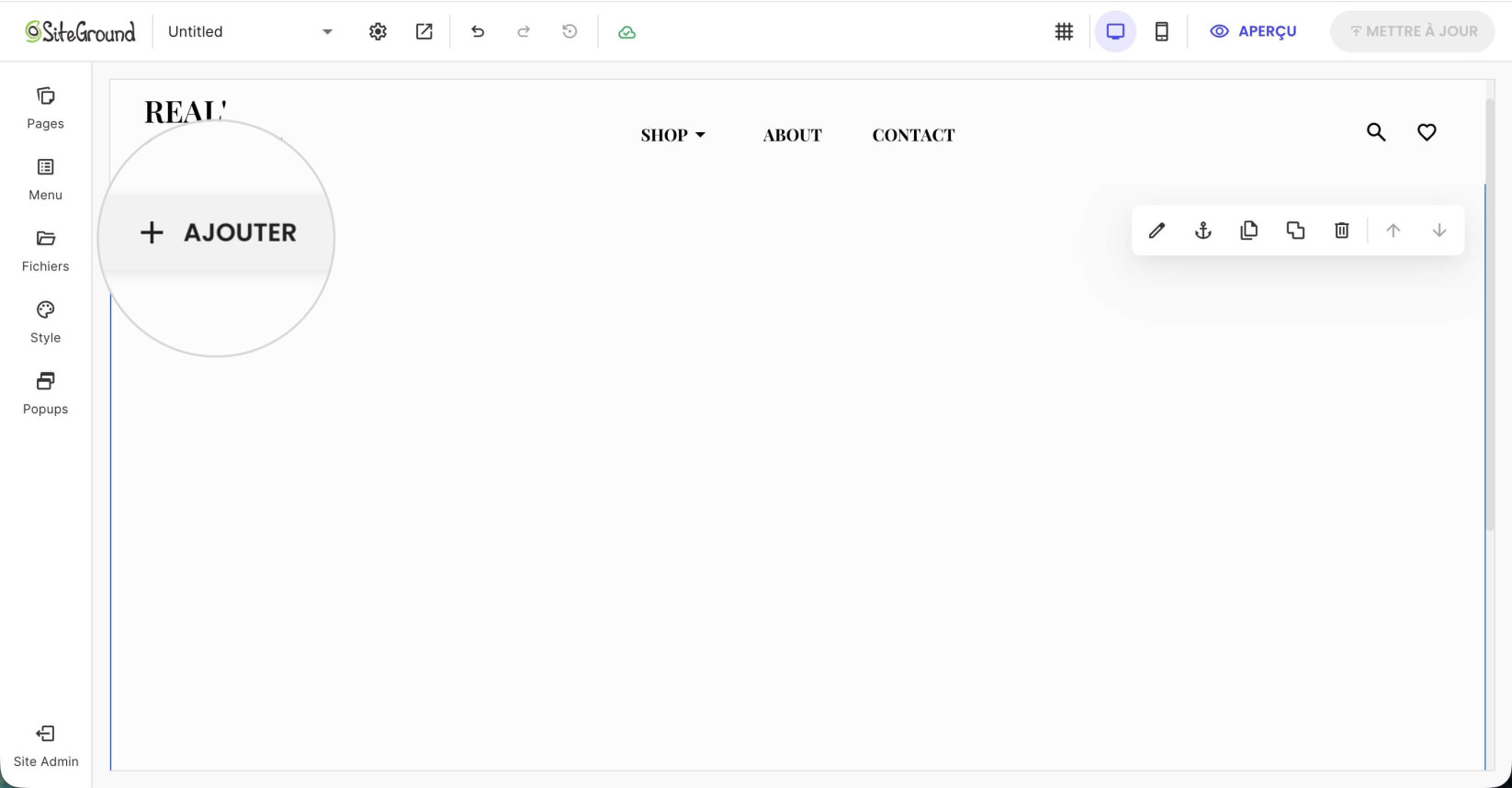Click the search magnifier icon

pyautogui.click(x=1375, y=132)
